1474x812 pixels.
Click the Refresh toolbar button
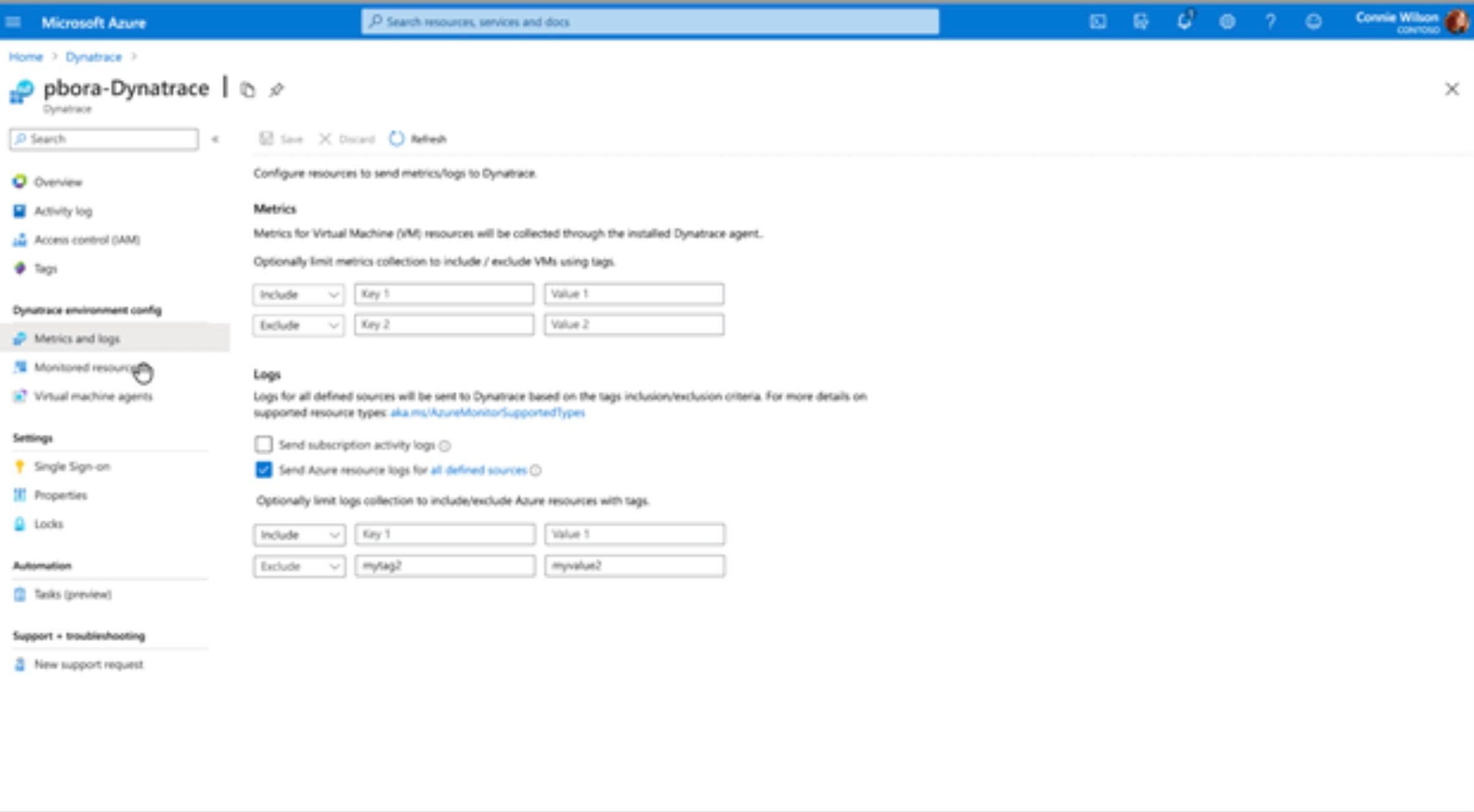[x=418, y=139]
